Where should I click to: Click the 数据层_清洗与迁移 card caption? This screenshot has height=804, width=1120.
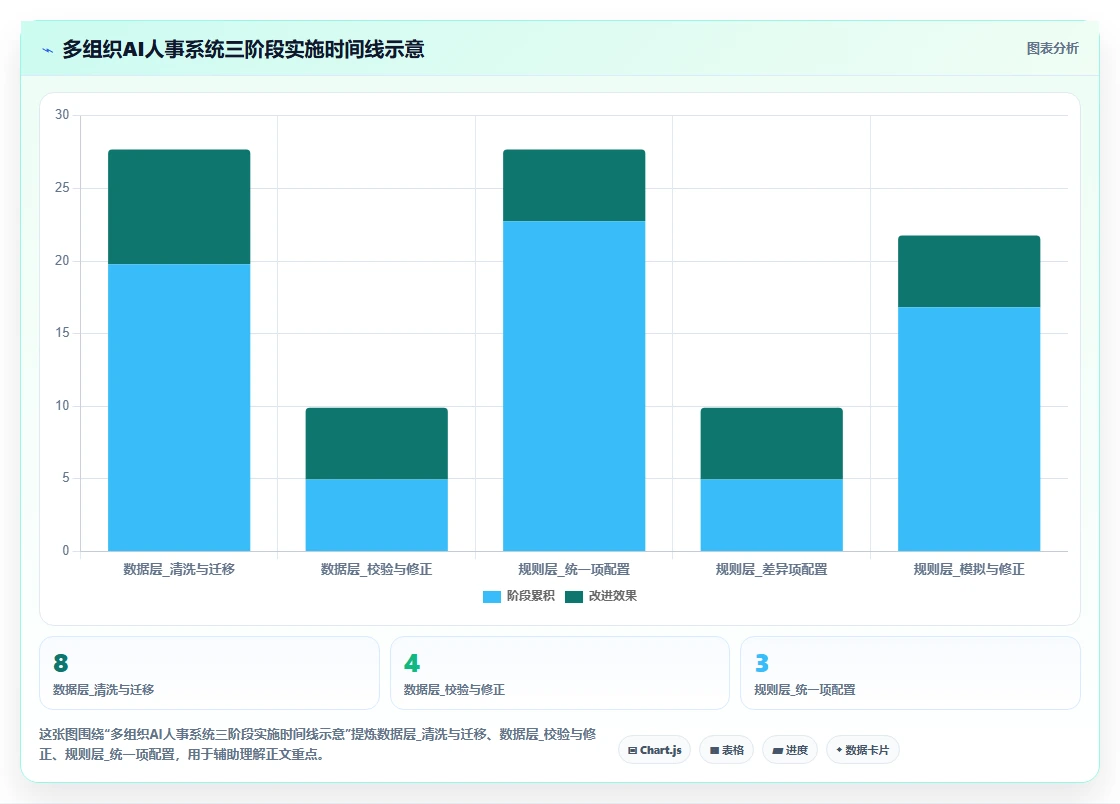(104, 690)
